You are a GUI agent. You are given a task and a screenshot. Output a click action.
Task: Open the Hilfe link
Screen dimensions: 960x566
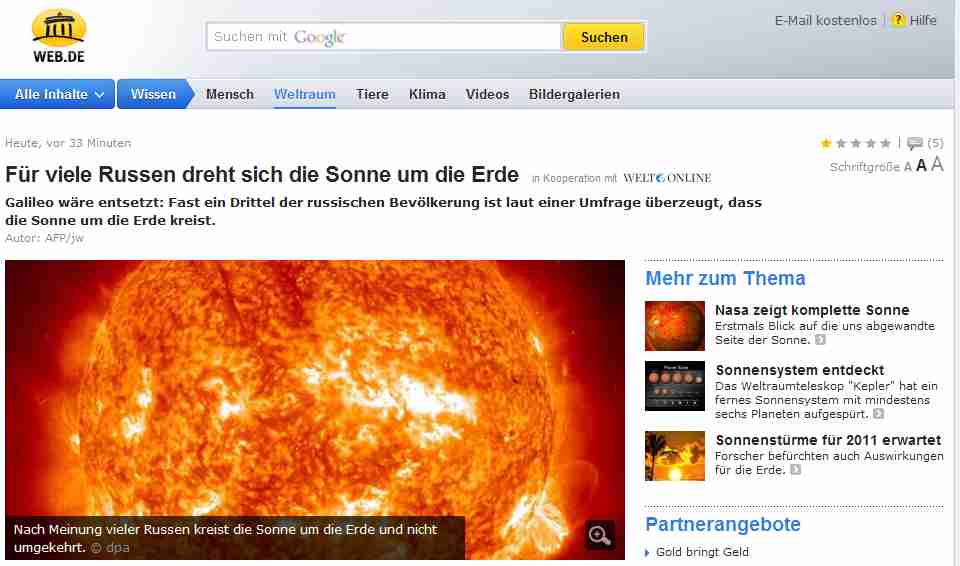(x=923, y=20)
